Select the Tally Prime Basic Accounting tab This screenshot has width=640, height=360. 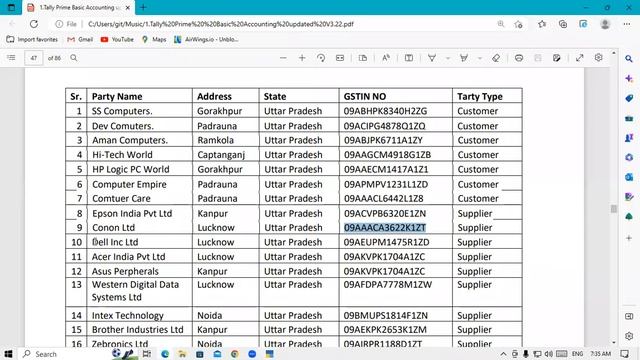(78, 7)
